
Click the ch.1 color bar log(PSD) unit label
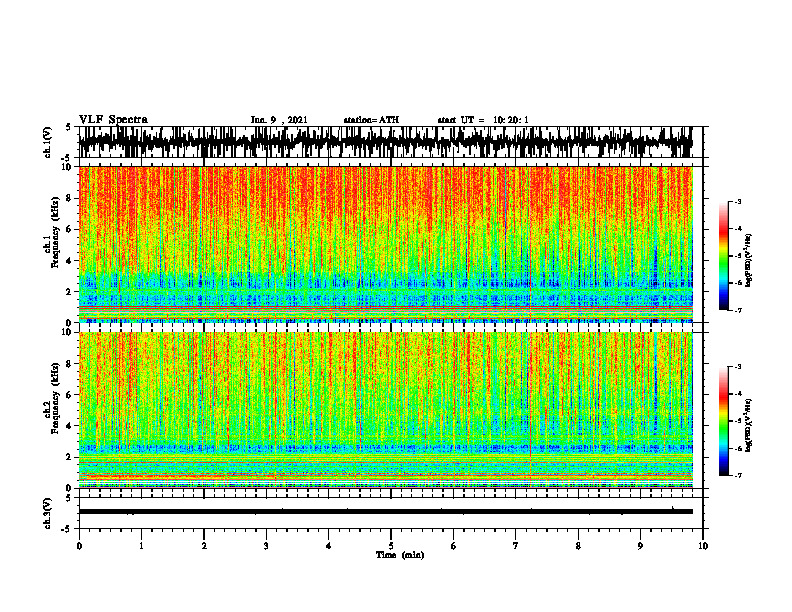(x=749, y=261)
